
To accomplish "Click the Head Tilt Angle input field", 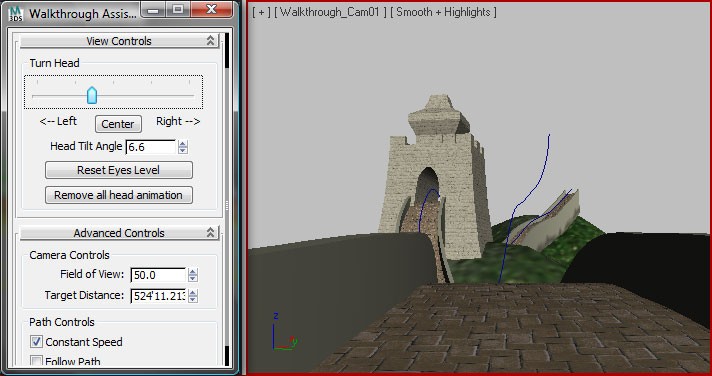I will (150, 147).
